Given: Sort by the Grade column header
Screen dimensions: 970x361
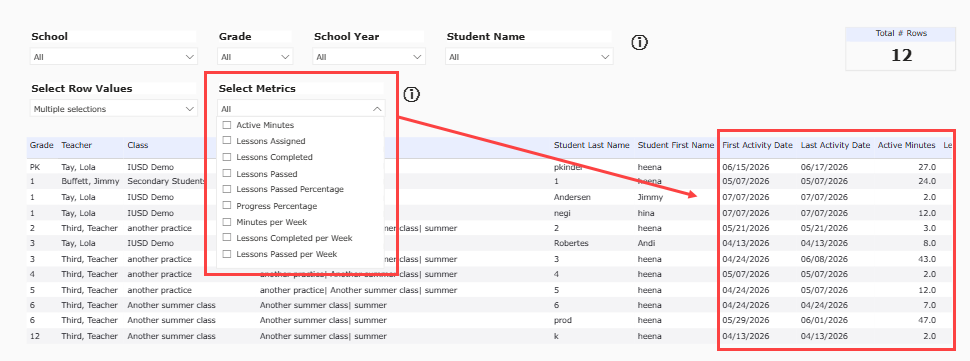Looking at the screenshot, I should click(x=41, y=145).
